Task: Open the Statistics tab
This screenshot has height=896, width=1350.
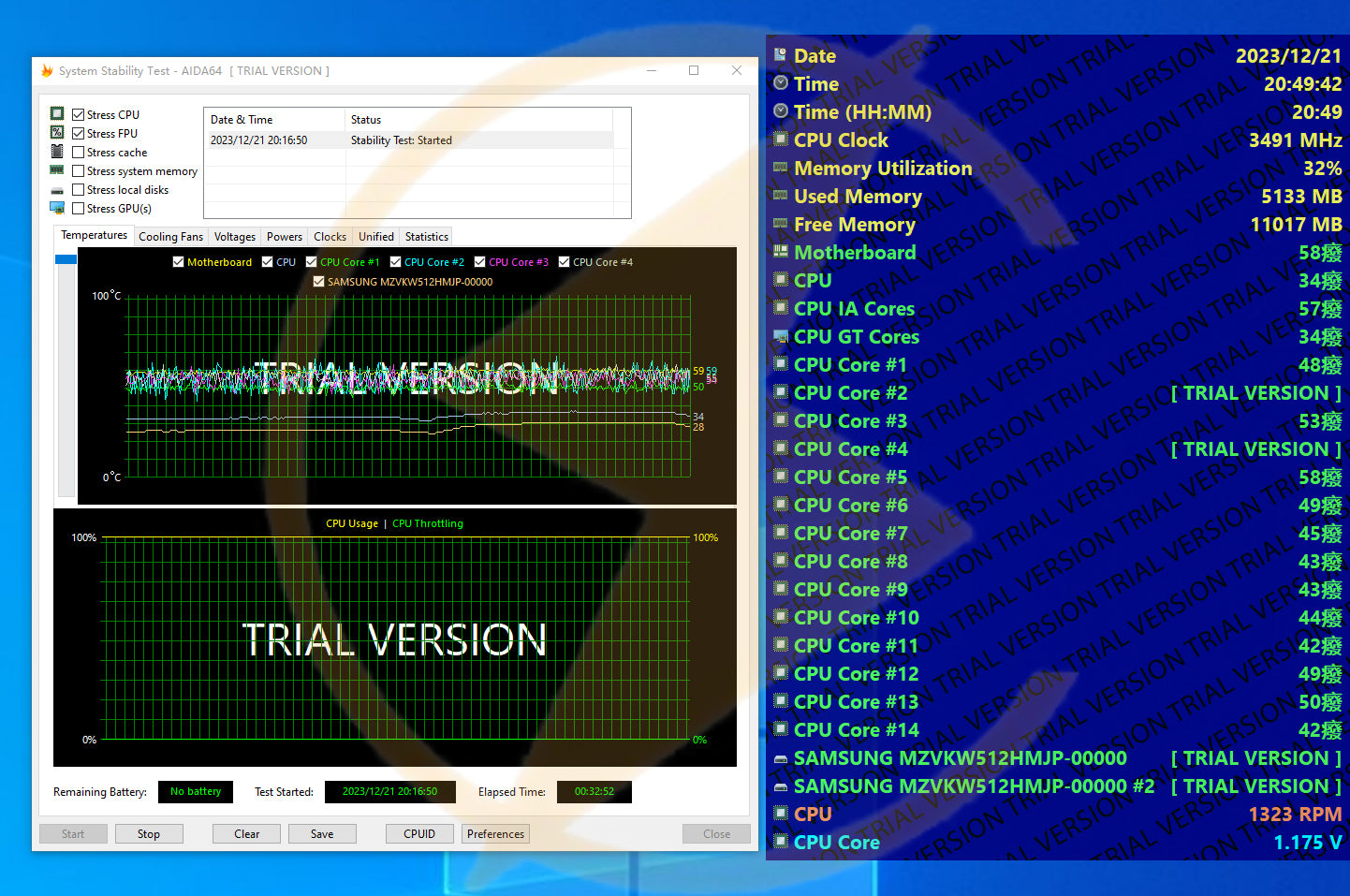Action: click(x=426, y=237)
